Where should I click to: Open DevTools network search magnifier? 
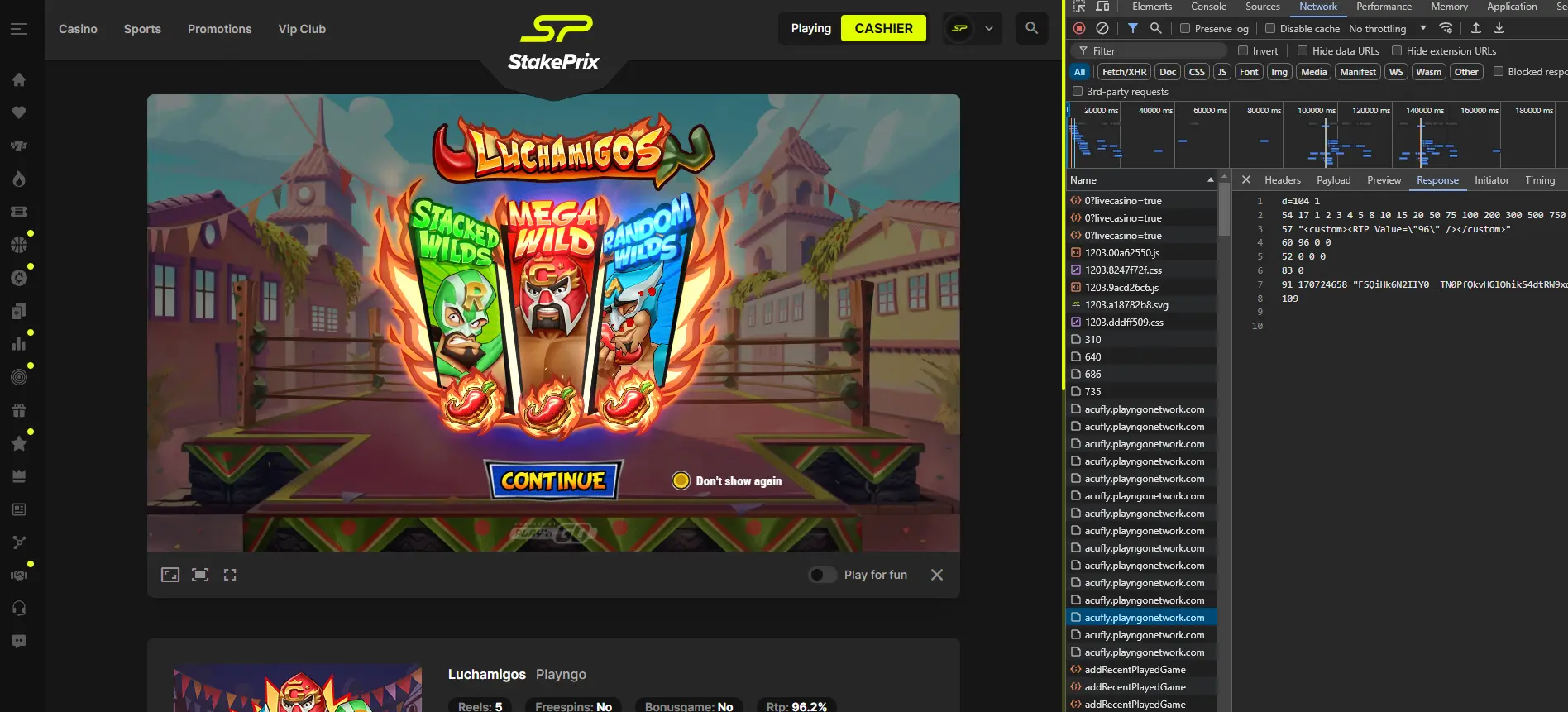(1156, 28)
